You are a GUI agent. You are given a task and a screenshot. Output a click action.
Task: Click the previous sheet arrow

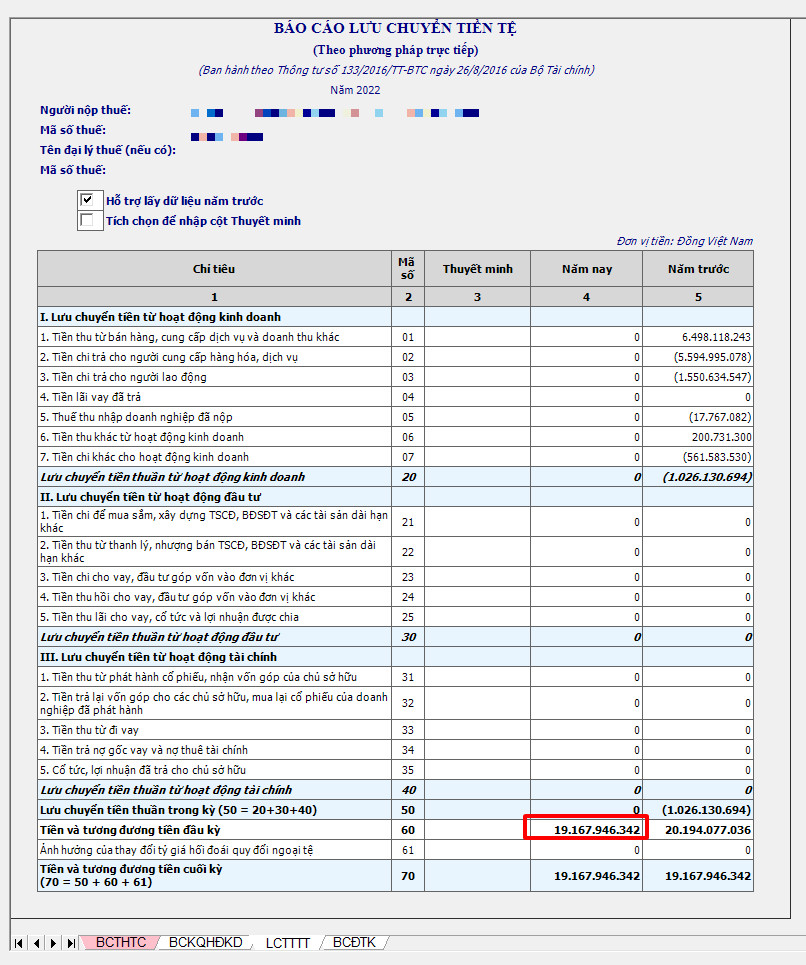[36, 943]
